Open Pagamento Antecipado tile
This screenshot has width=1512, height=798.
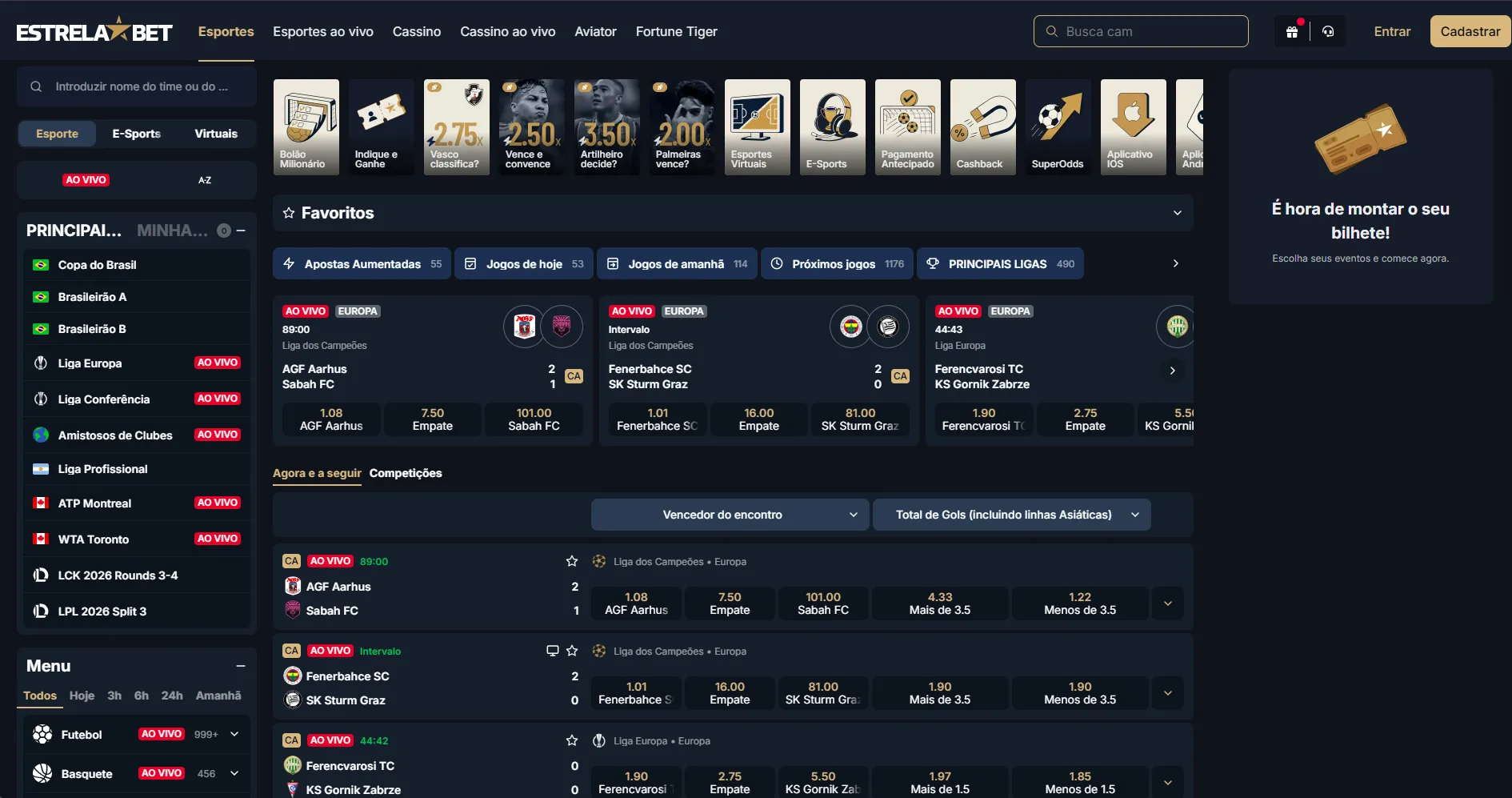[x=908, y=126]
